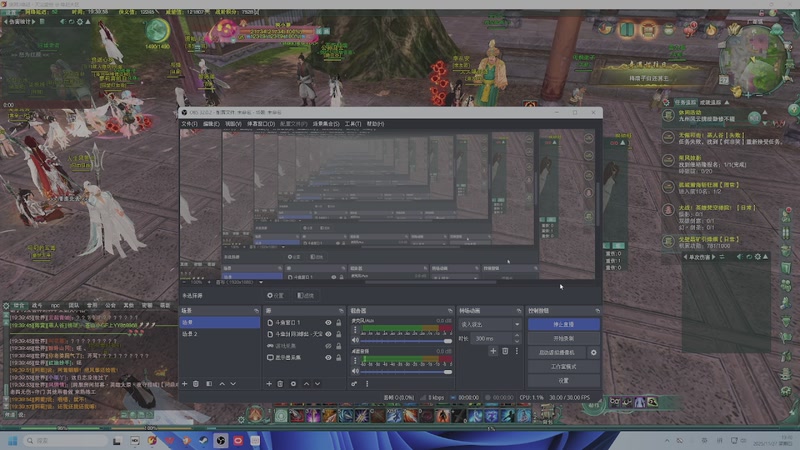Mute the desktop audio speaker icon
Image resolution: width=800 pixels, height=450 pixels.
tap(355, 371)
